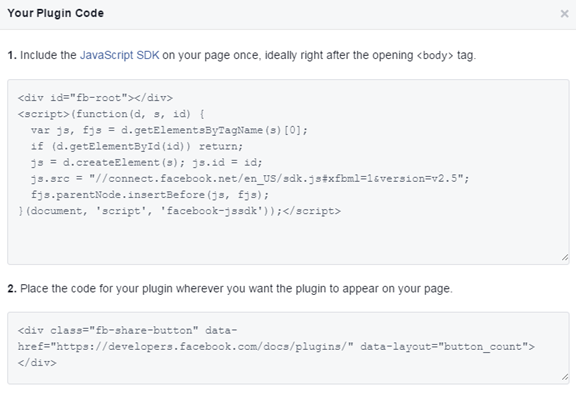Click the body tag text in step 1
The image size is (576, 399).
click(435, 55)
